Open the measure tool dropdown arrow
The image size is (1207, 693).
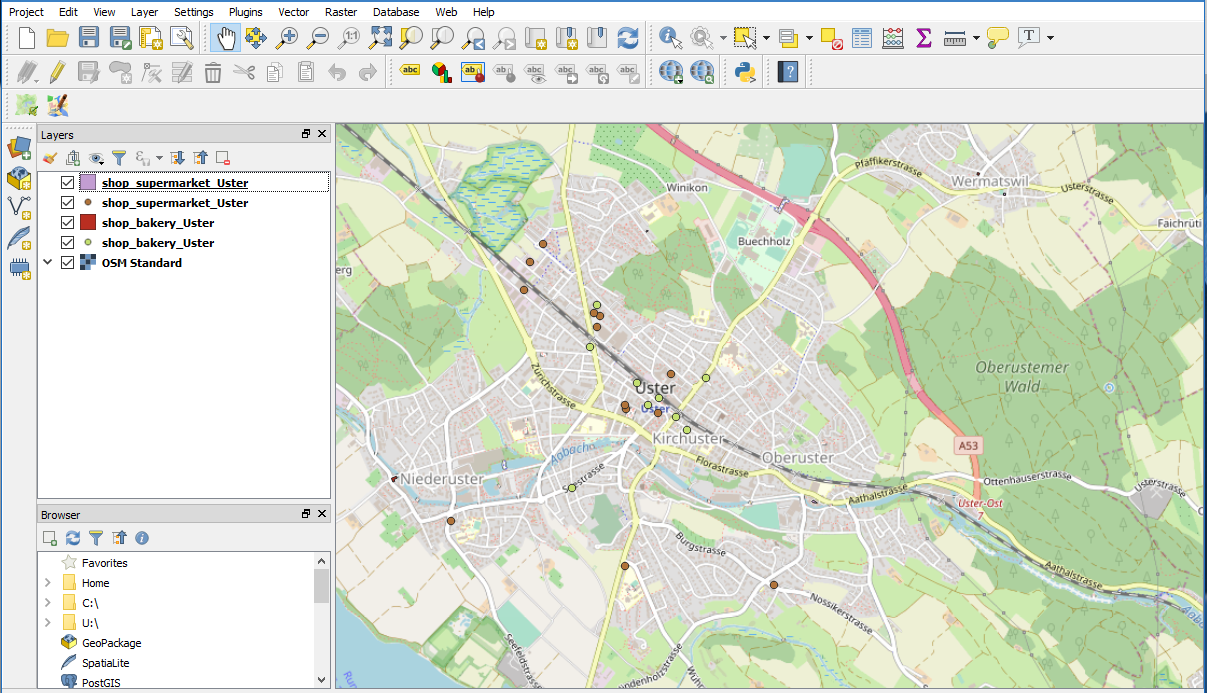coord(976,39)
